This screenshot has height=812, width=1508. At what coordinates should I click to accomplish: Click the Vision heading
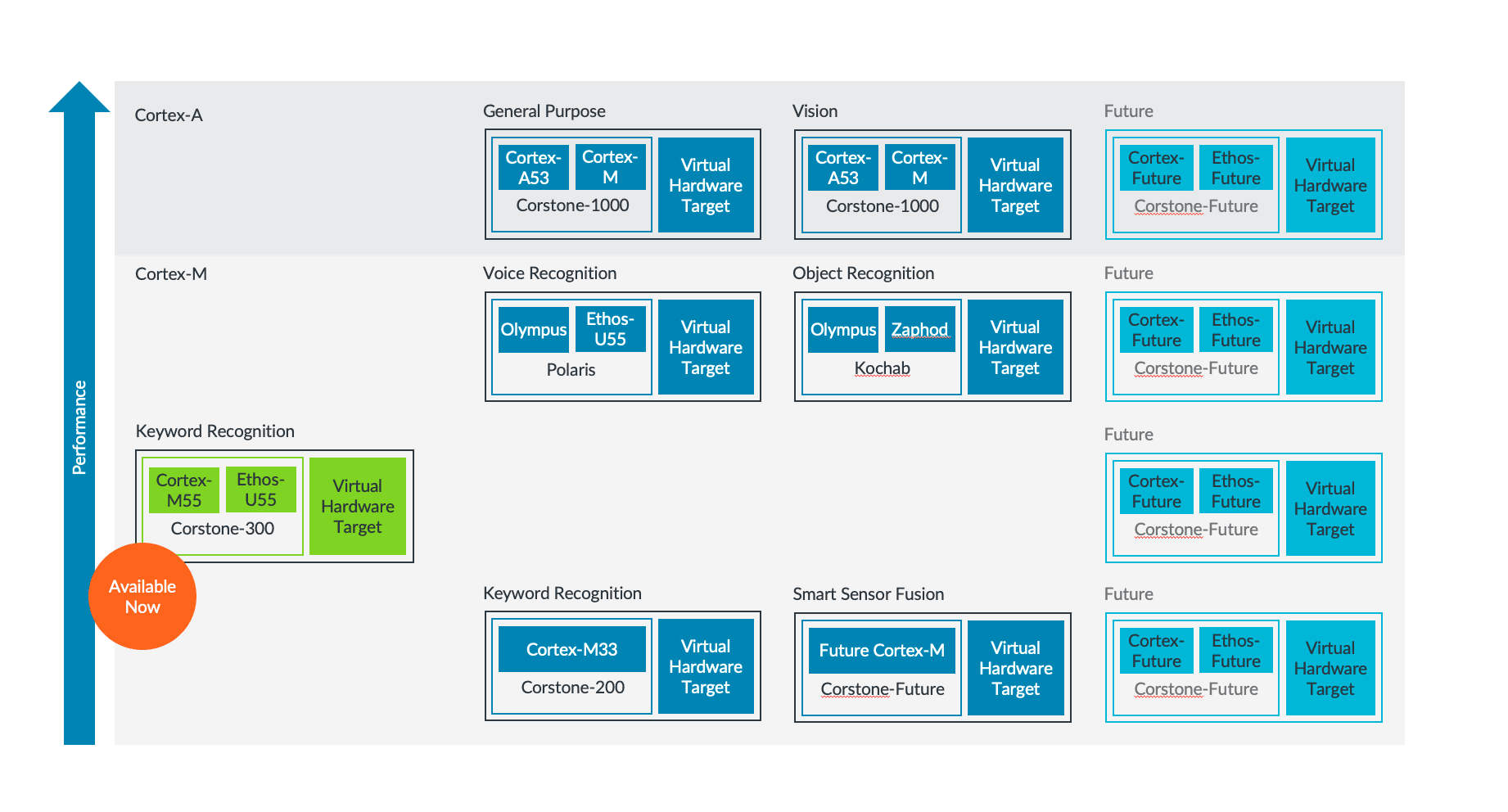815,111
